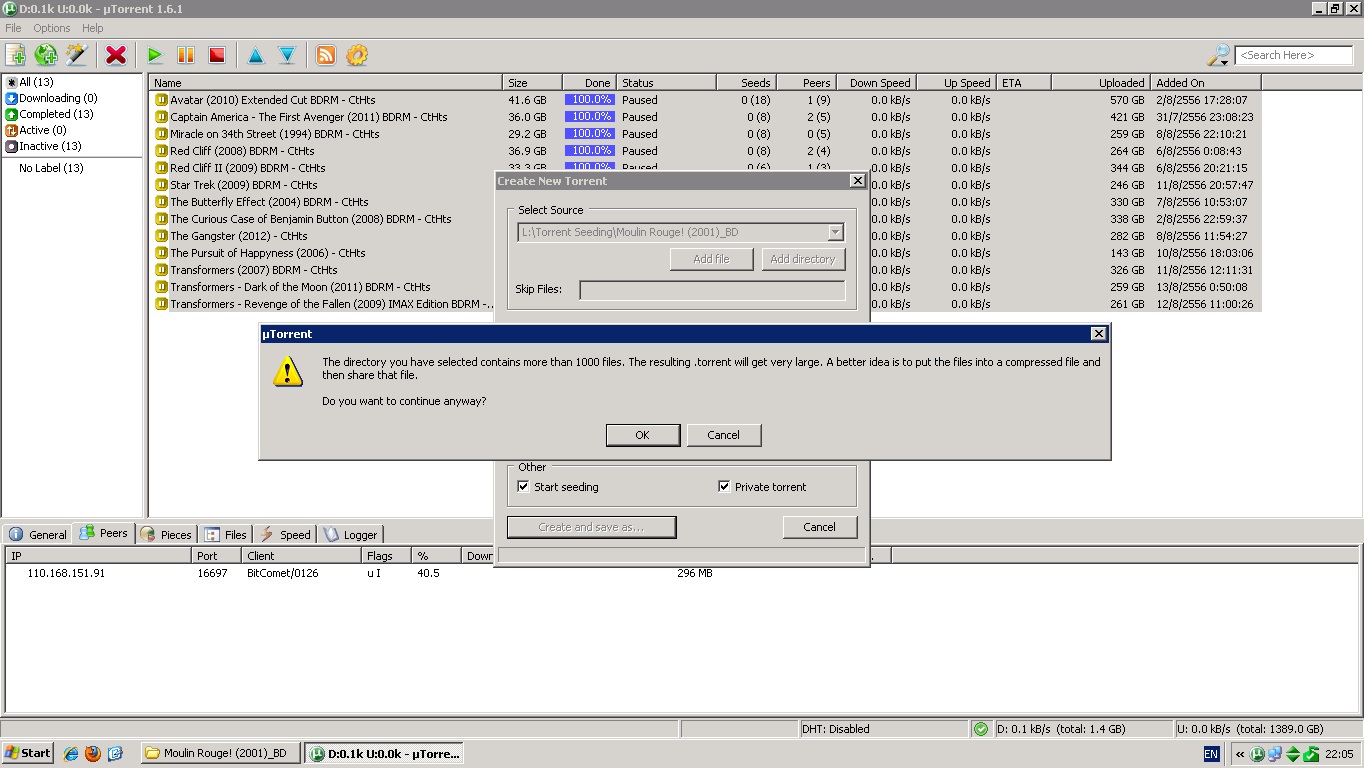1364x768 pixels.
Task: Expand hidden tray icons with the chevron
Action: tap(1240, 754)
